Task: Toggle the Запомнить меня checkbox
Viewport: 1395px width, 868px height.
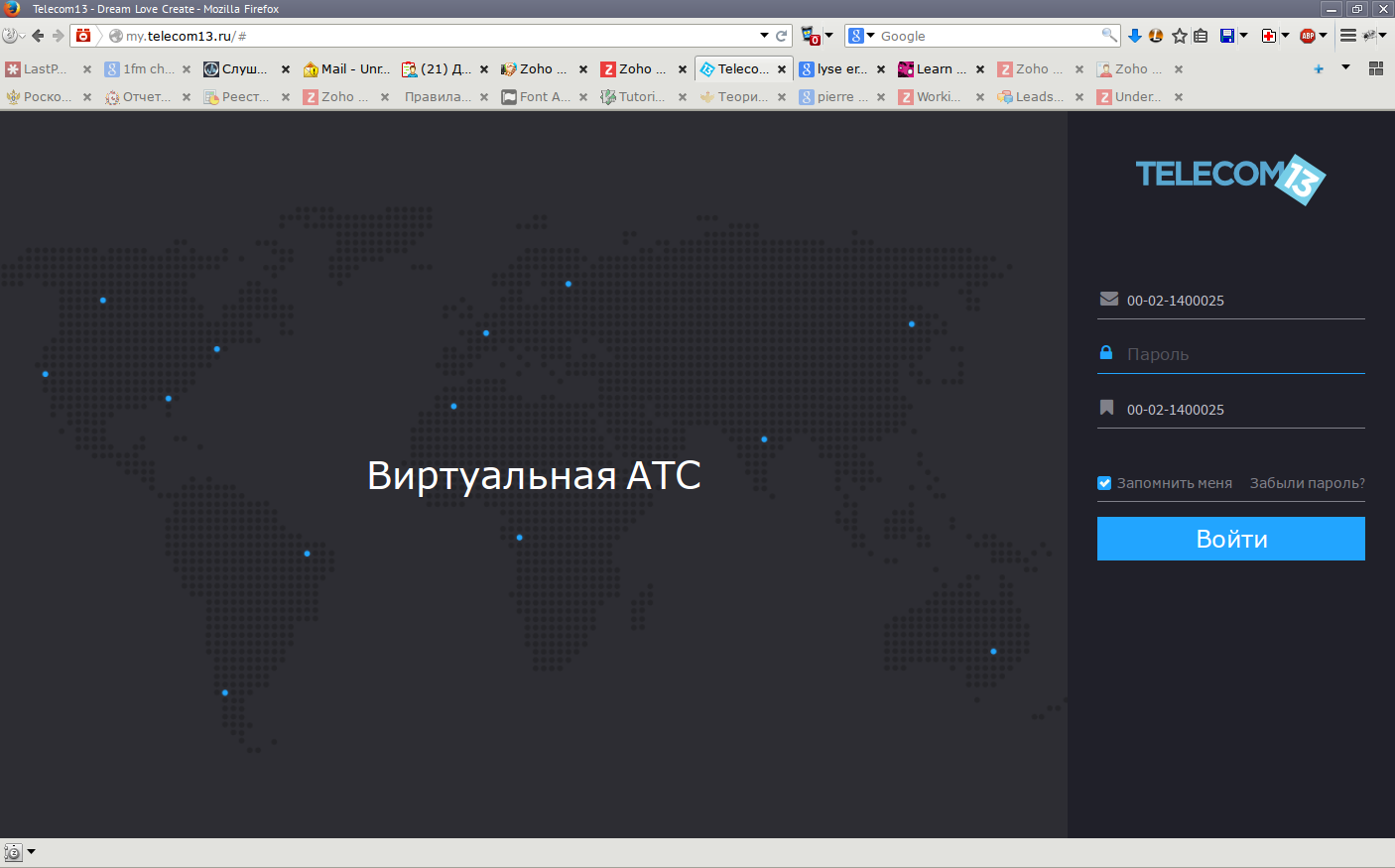Action: 1104,483
